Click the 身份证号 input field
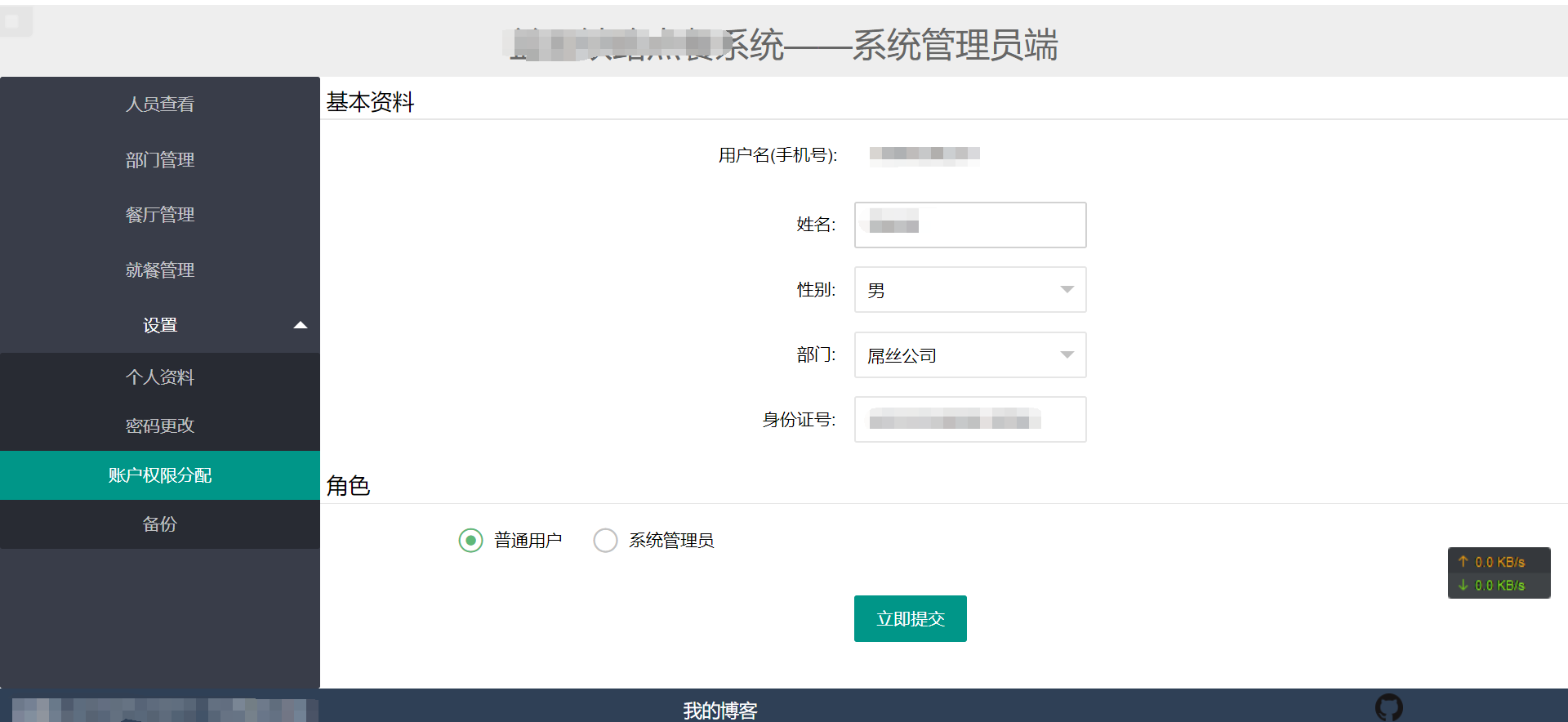Image resolution: width=1568 pixels, height=722 pixels. [x=970, y=420]
